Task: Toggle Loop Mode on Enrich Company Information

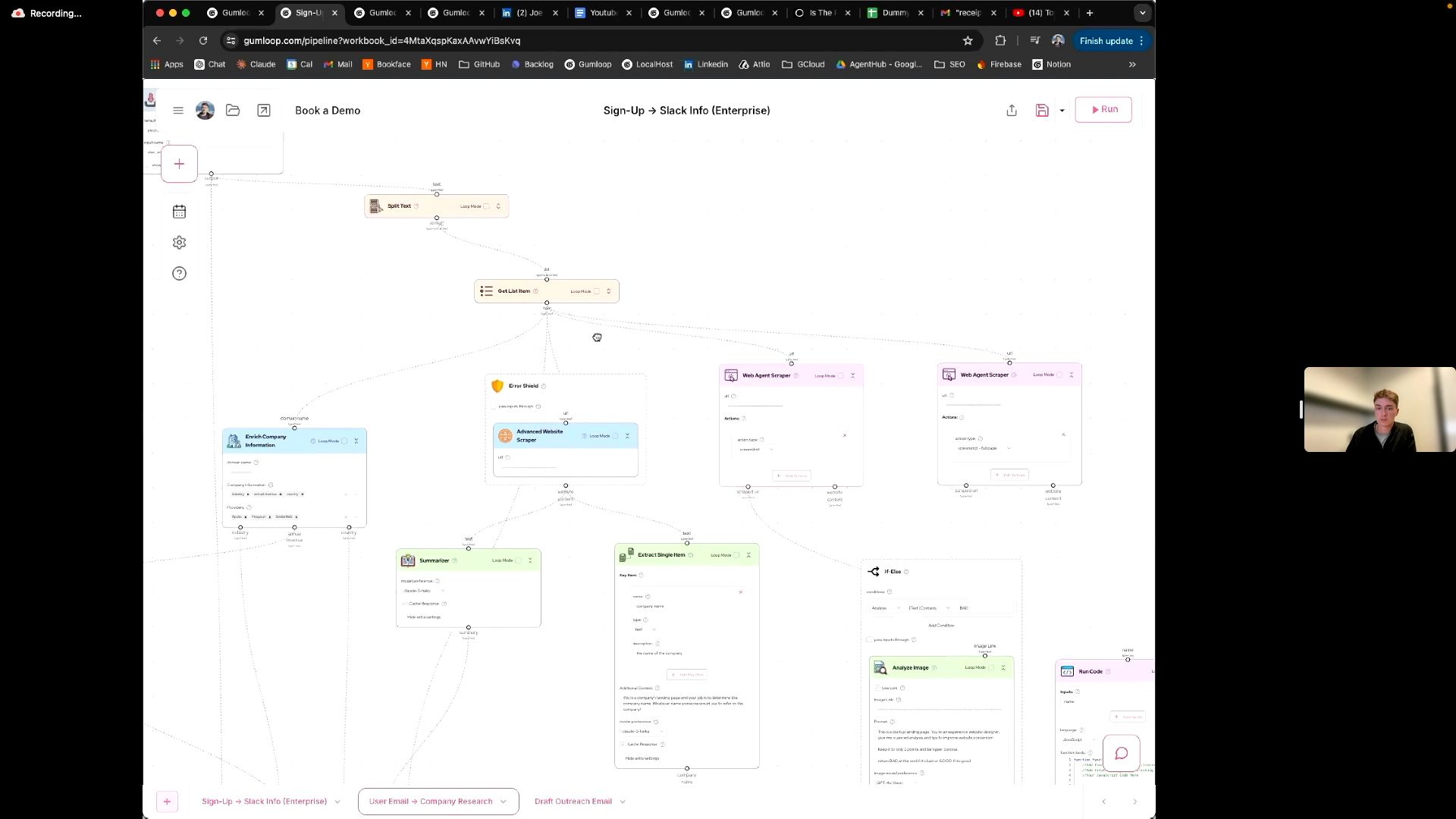Action: tap(344, 441)
